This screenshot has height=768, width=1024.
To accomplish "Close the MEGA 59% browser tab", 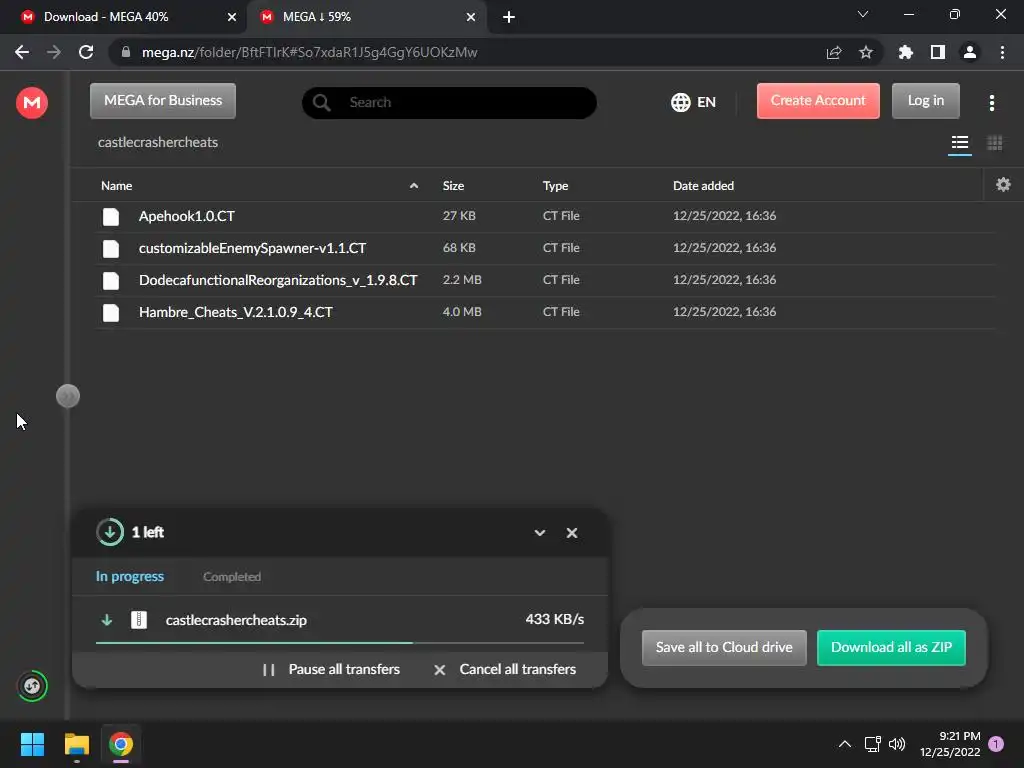I will (471, 17).
